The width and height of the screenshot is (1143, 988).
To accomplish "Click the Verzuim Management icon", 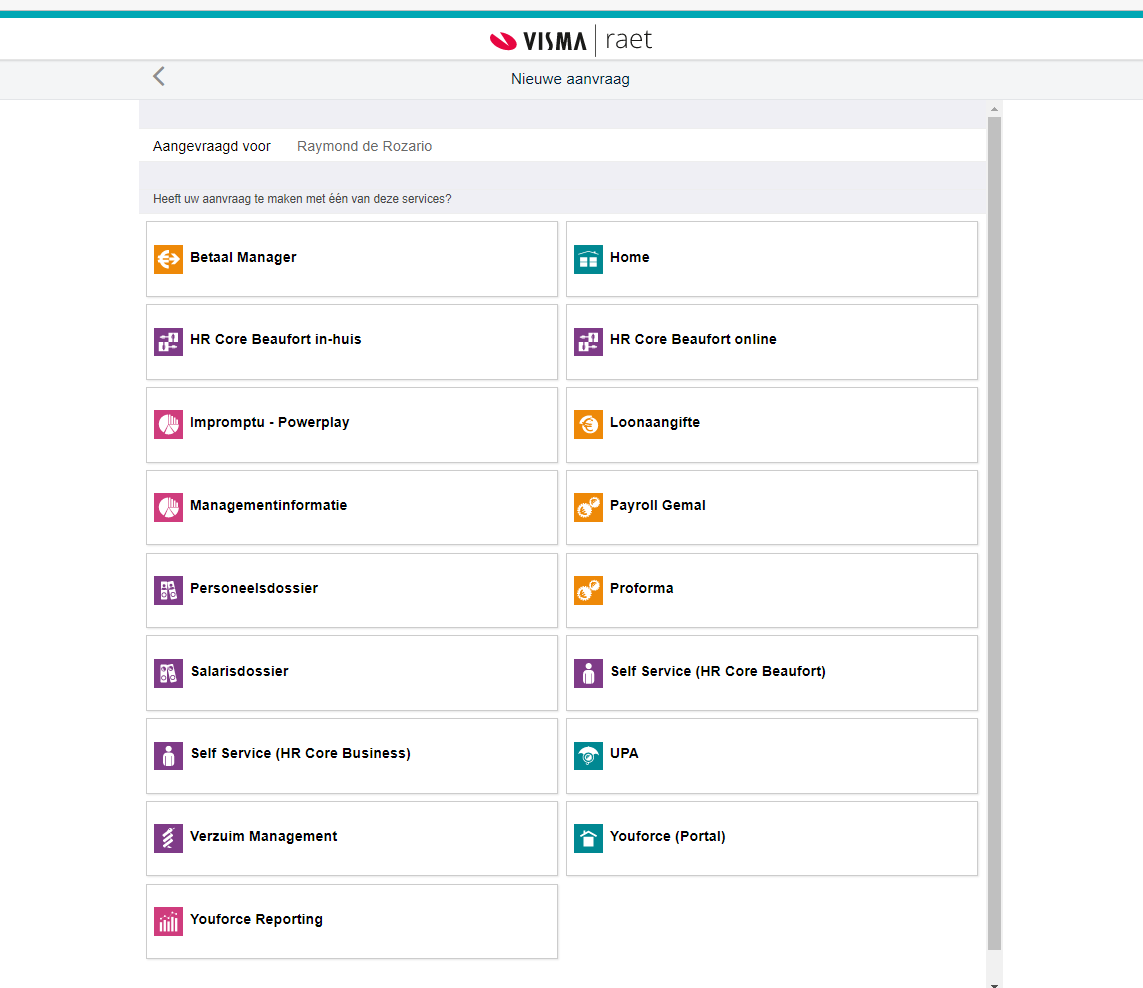I will click(x=168, y=839).
